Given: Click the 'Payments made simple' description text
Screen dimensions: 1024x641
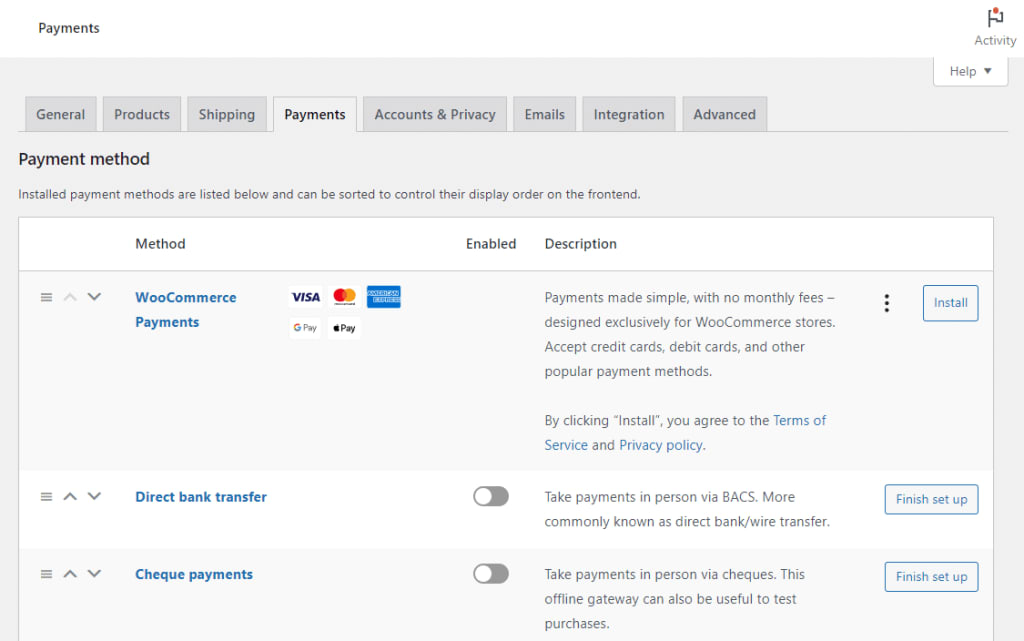Looking at the screenshot, I should tap(690, 334).
